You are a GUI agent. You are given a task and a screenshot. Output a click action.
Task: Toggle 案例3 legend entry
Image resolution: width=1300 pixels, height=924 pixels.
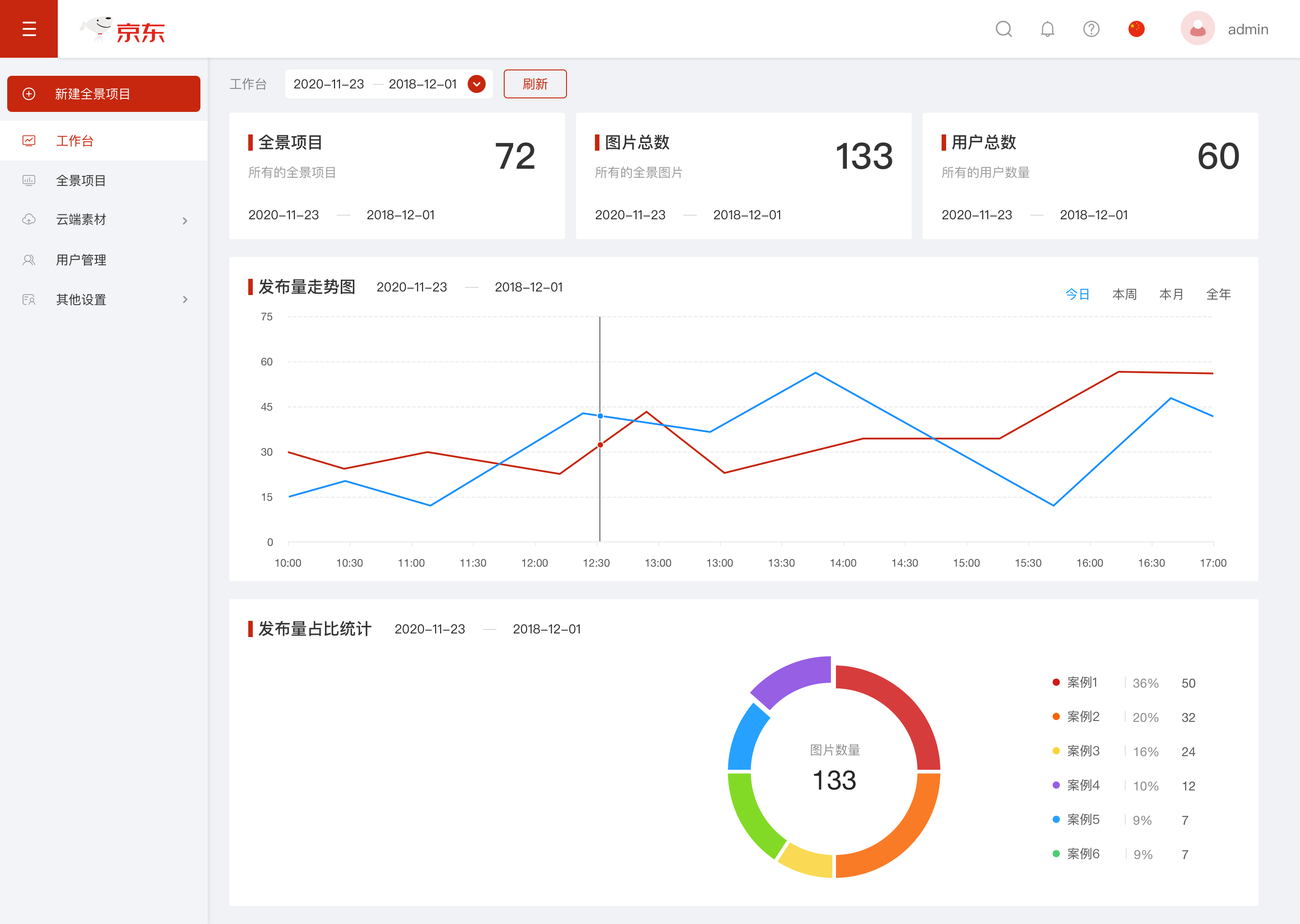coord(1076,750)
